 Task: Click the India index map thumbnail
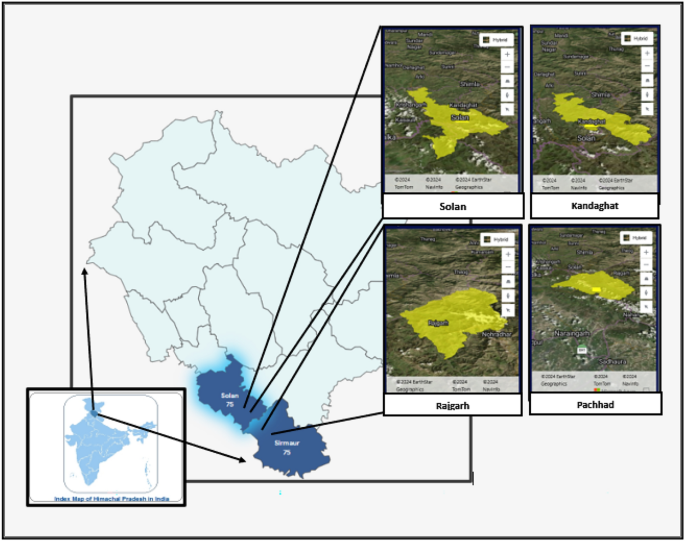(x=111, y=444)
